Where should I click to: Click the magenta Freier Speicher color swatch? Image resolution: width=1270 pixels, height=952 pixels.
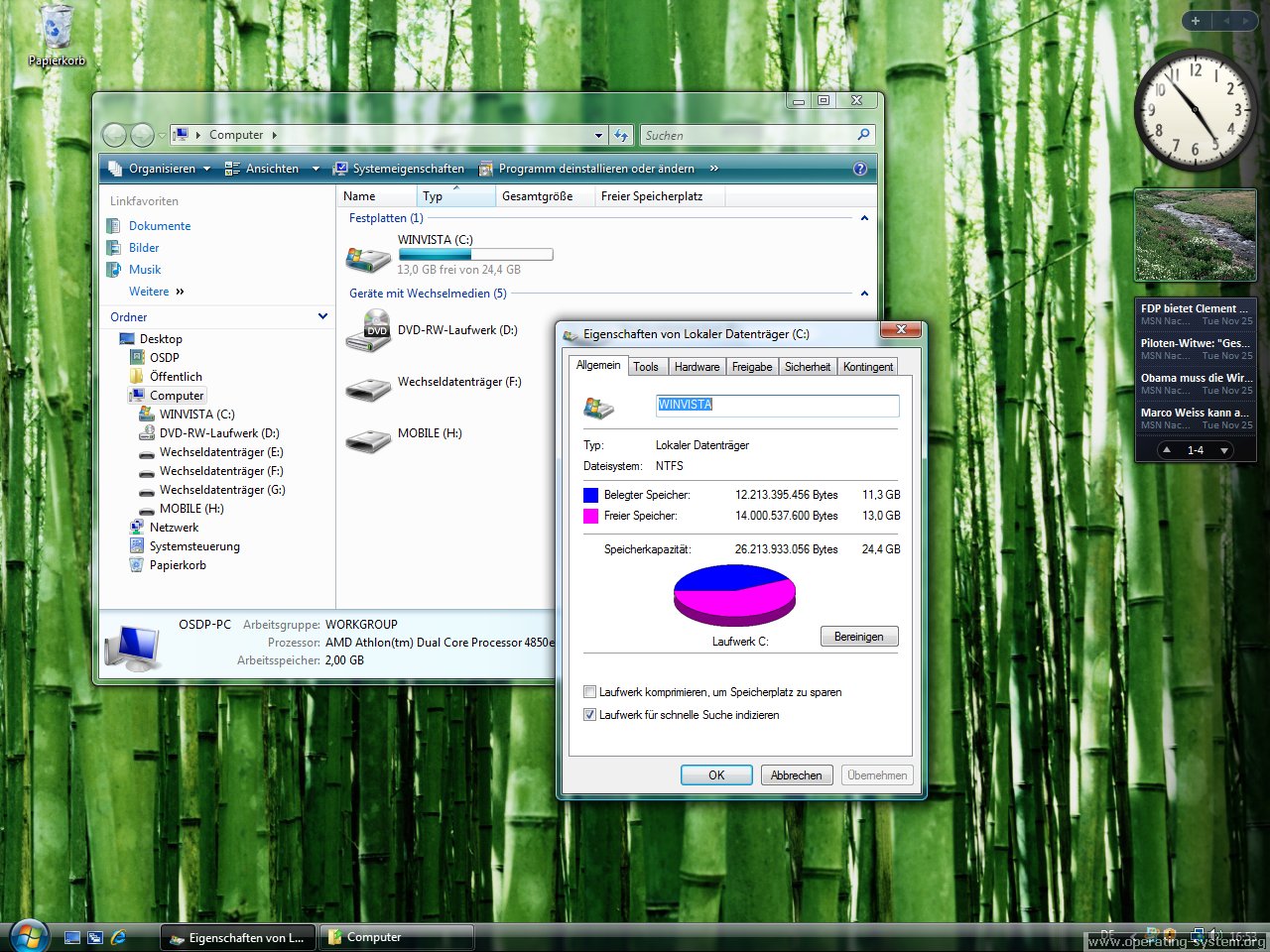pyautogui.click(x=591, y=516)
